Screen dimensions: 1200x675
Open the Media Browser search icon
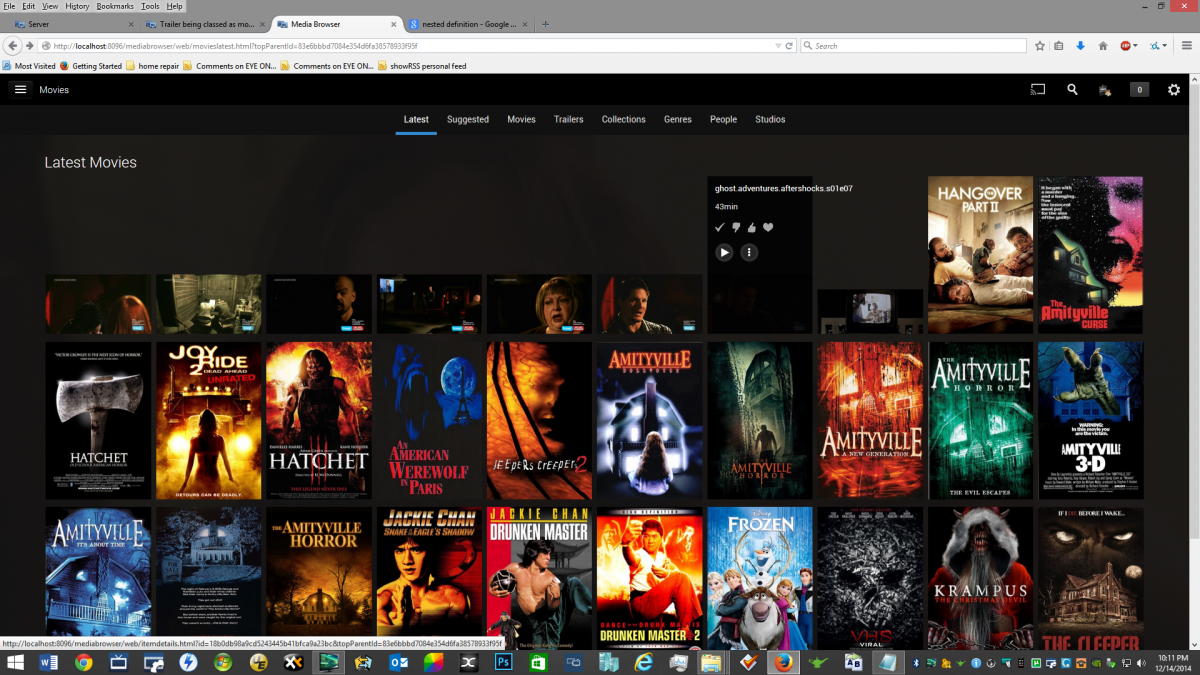click(x=1072, y=90)
